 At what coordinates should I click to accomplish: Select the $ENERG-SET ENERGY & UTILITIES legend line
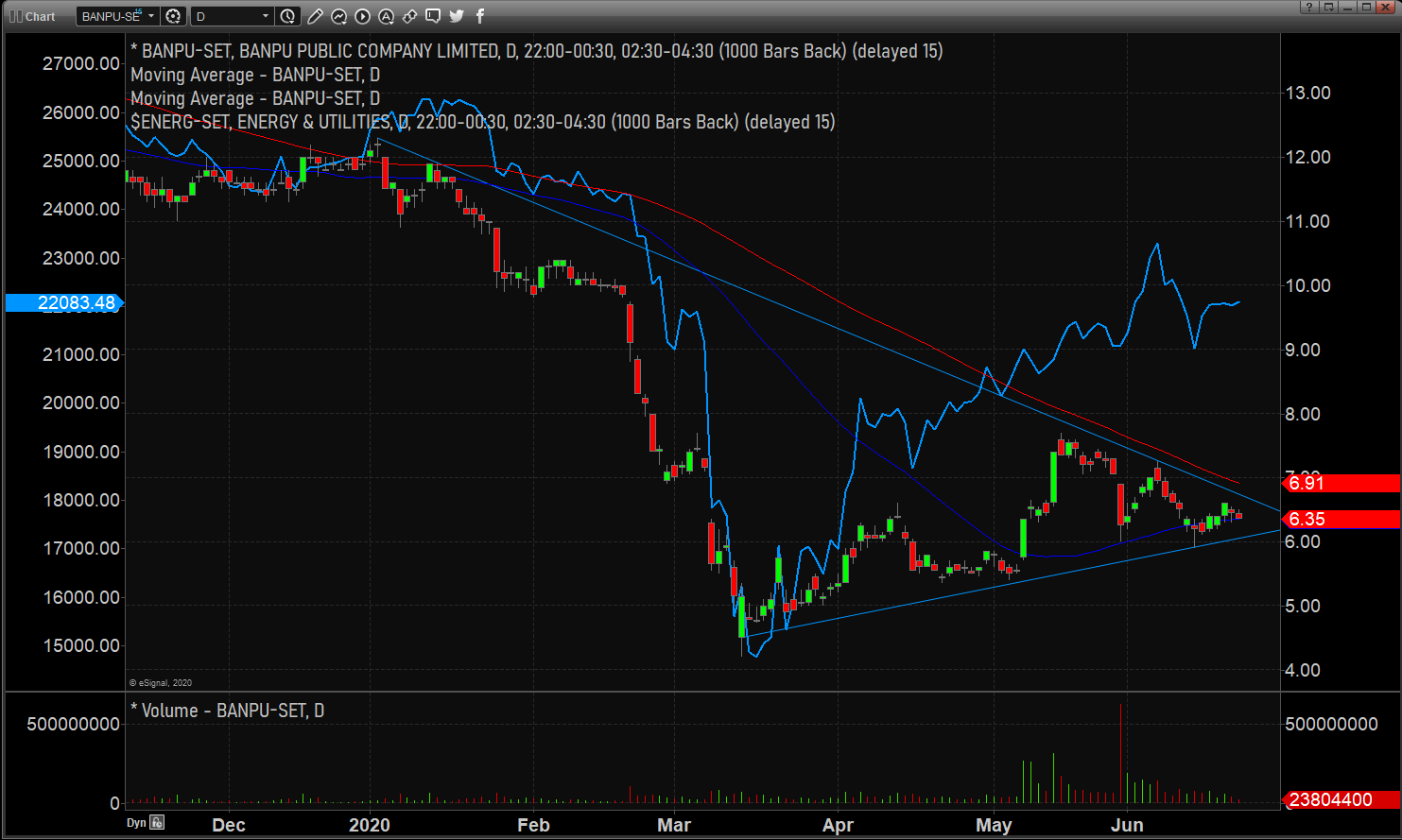tap(483, 122)
